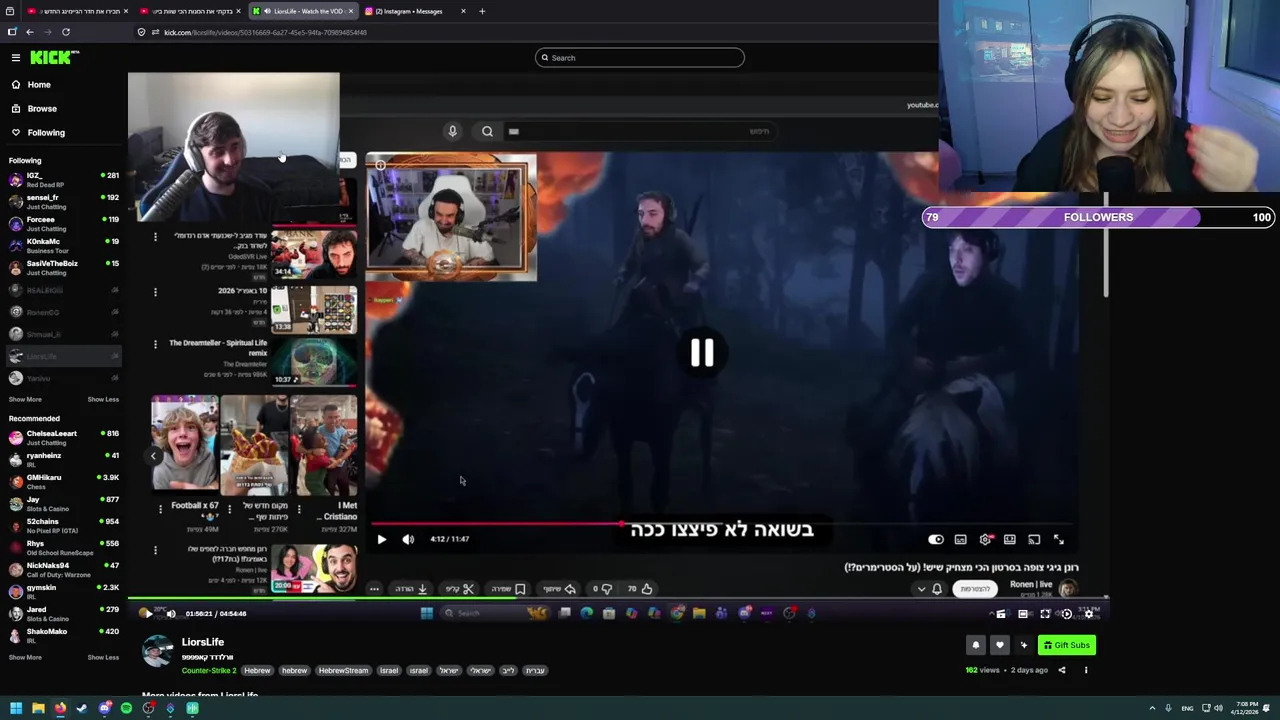
Task: Reload the page with browser refresh
Action: point(66,32)
